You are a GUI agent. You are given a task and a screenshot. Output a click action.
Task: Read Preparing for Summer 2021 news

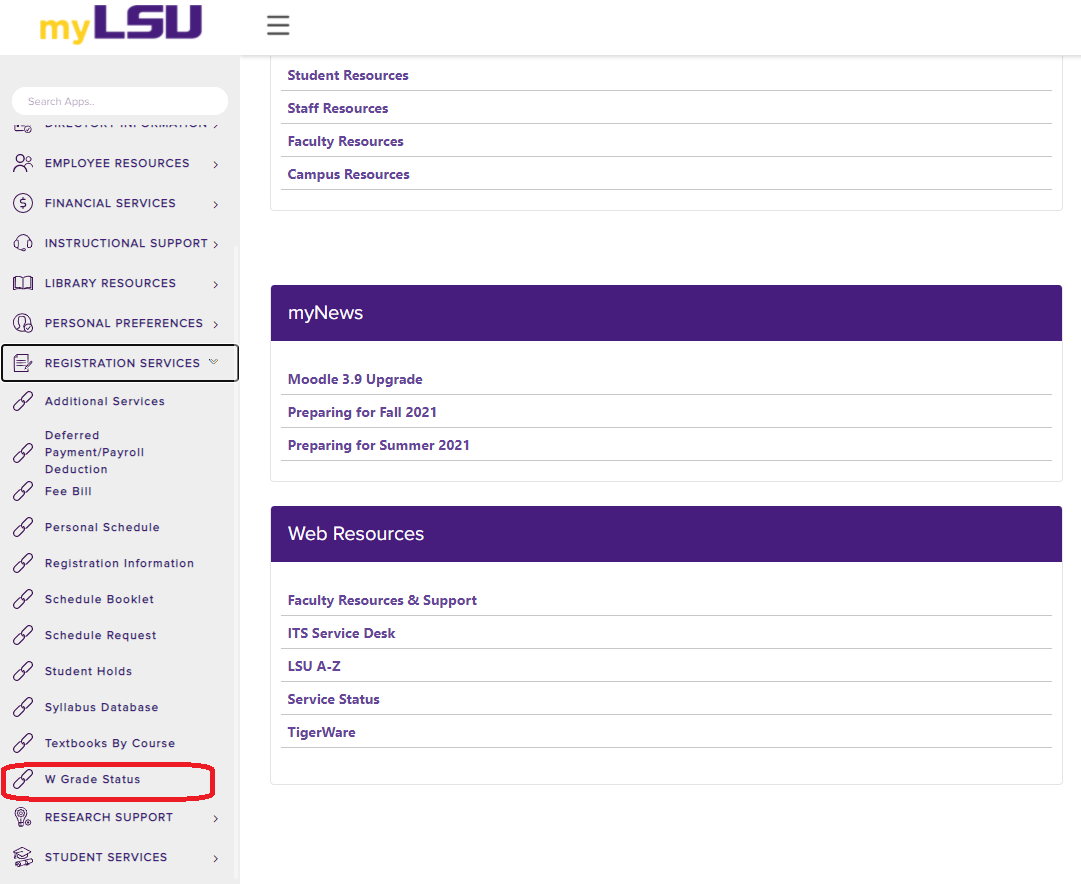pos(378,445)
